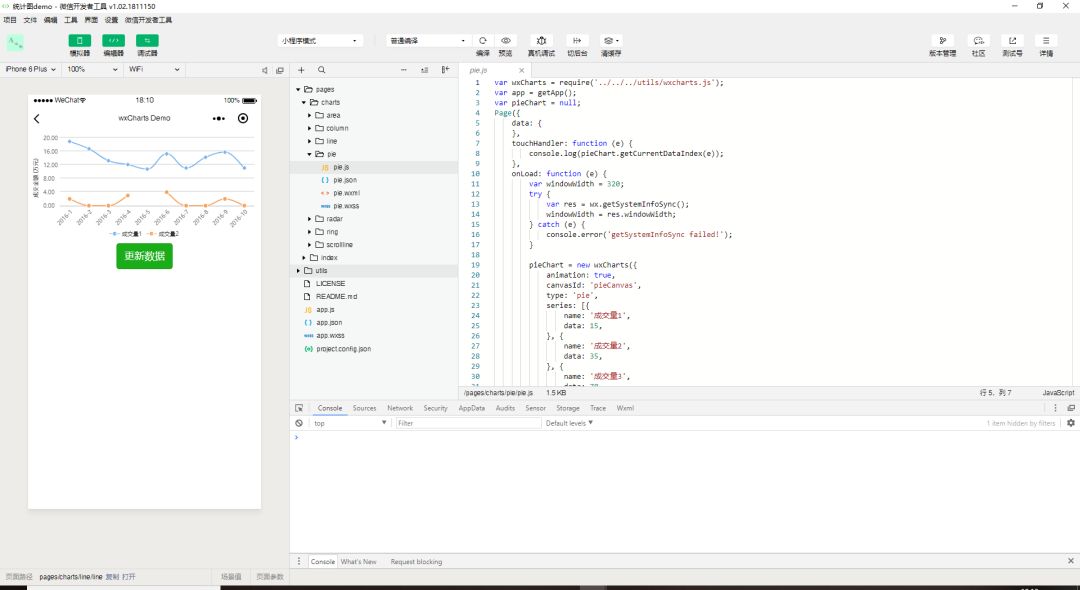
Task: Click the 编译 compile refresh icon
Action: coord(483,41)
